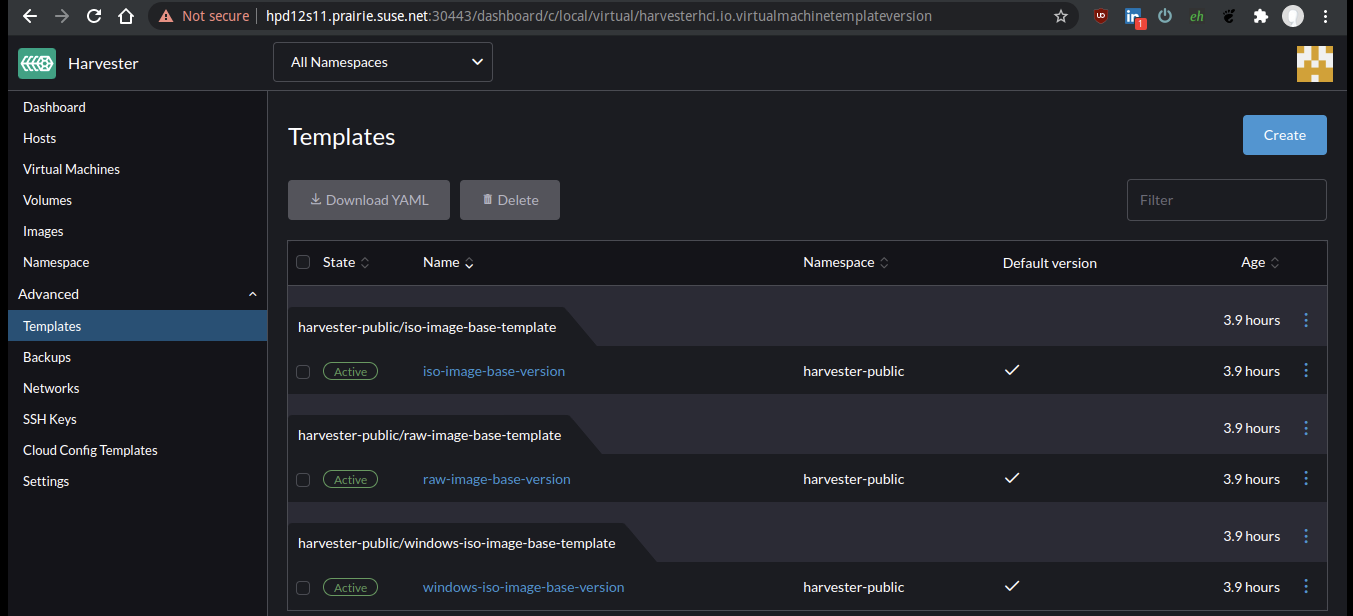Select Cloud Config Templates in the sidebar
1353x616 pixels.
click(90, 450)
